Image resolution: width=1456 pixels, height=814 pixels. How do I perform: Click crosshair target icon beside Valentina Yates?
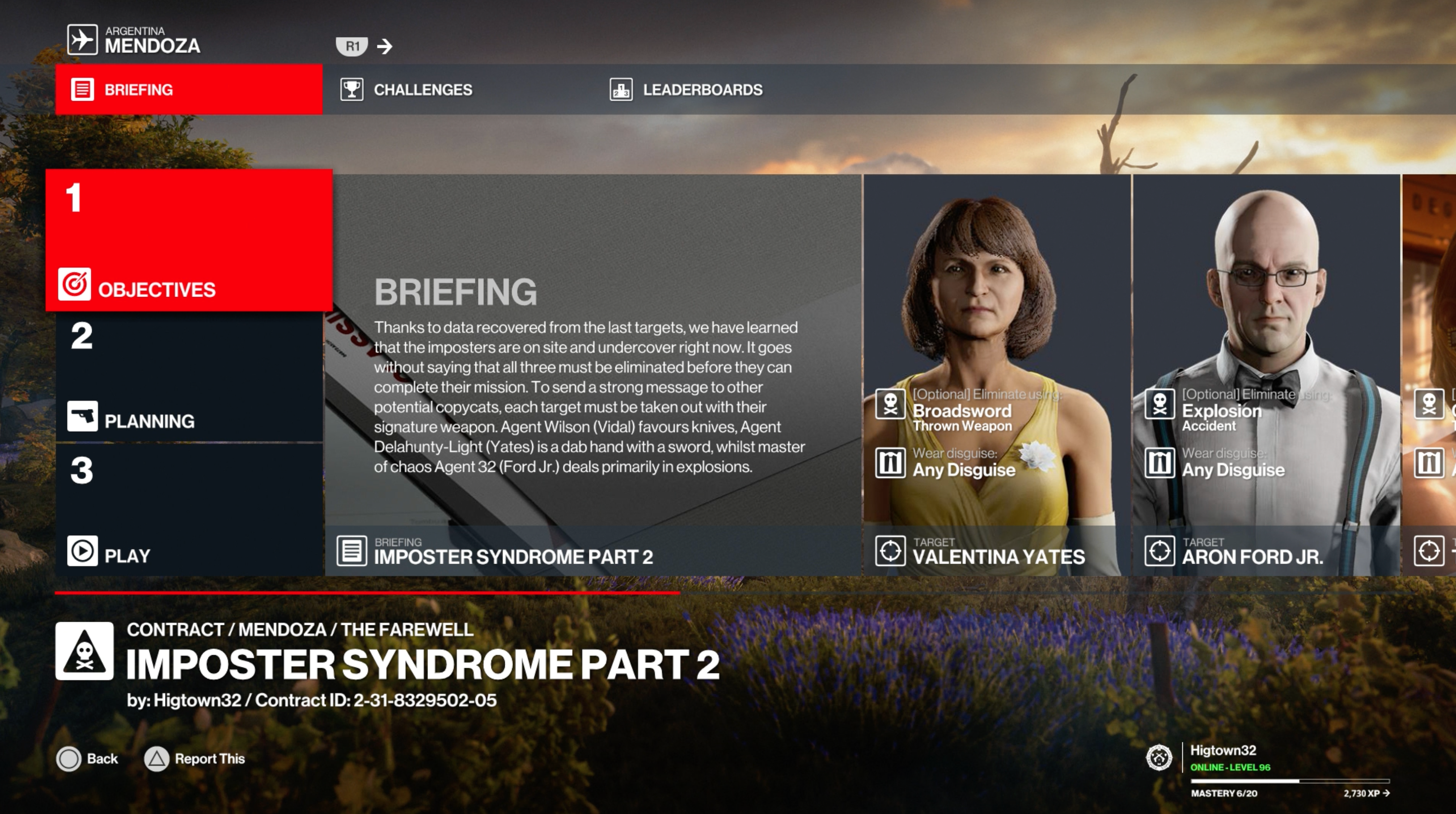tap(890, 551)
